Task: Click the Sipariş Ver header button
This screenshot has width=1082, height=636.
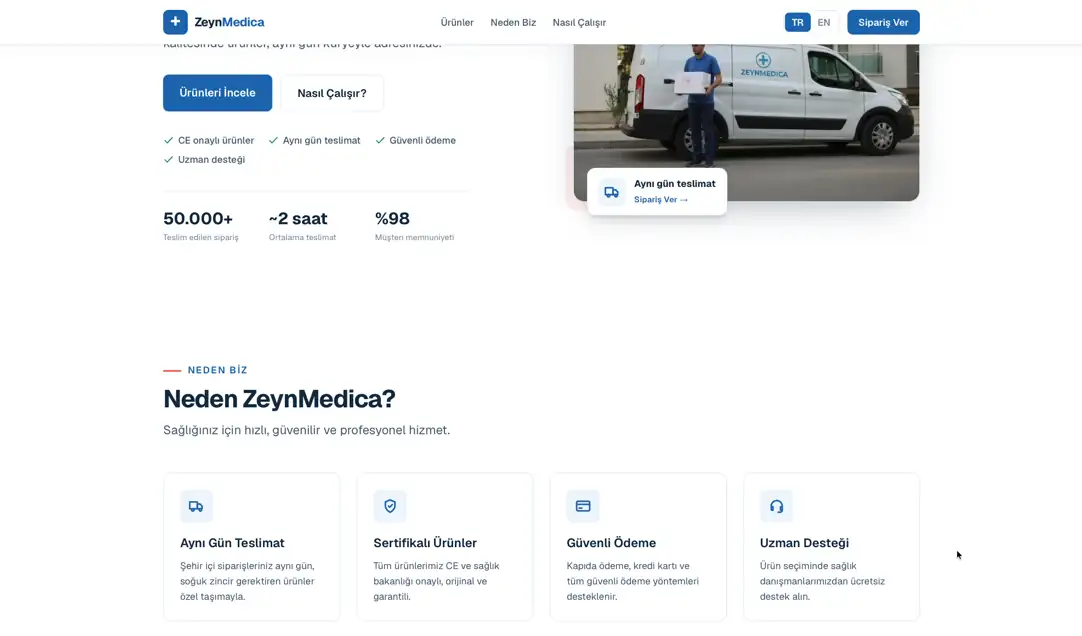Action: coord(883,22)
